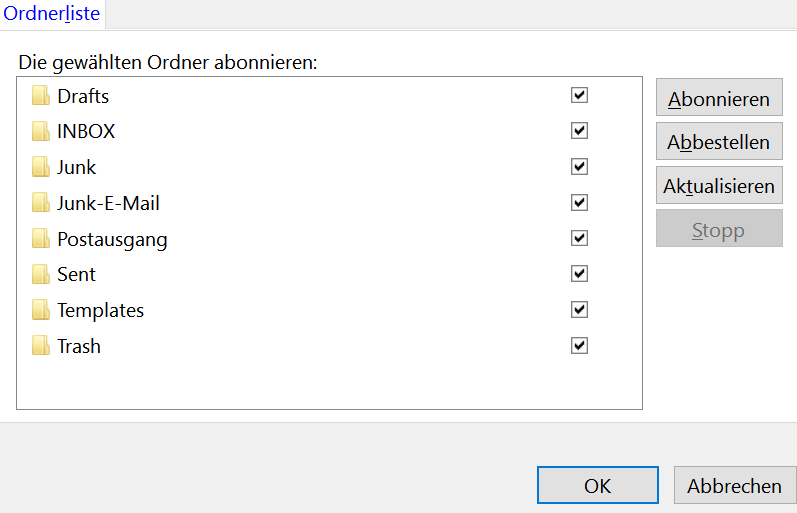Screen dimensions: 797x513
Task: Toggle the INBOX subscription checkbox
Action: click(579, 131)
